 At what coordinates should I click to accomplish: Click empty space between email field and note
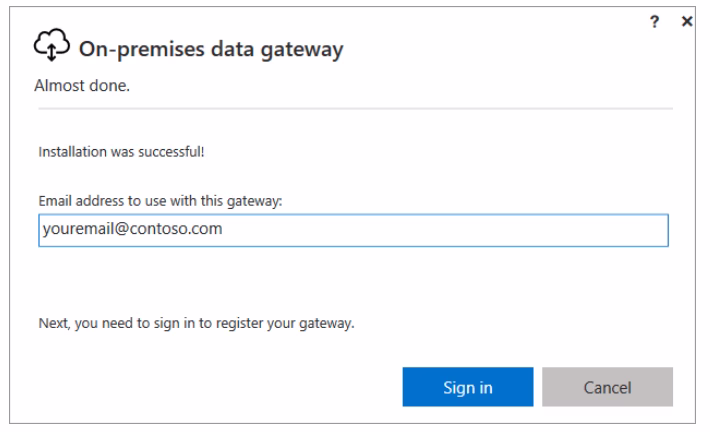click(x=353, y=281)
